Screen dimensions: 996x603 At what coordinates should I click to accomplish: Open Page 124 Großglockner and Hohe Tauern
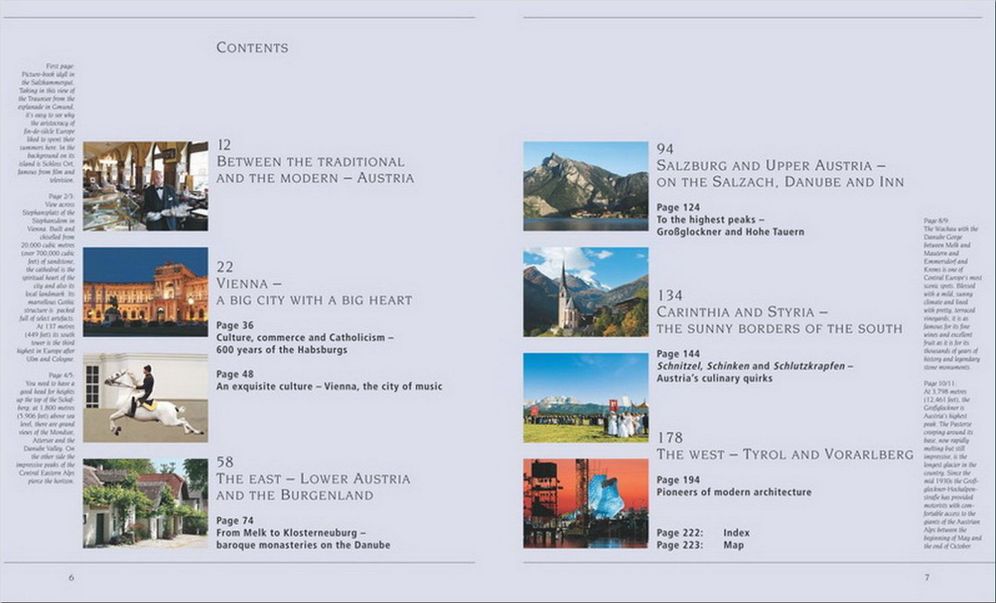point(730,219)
